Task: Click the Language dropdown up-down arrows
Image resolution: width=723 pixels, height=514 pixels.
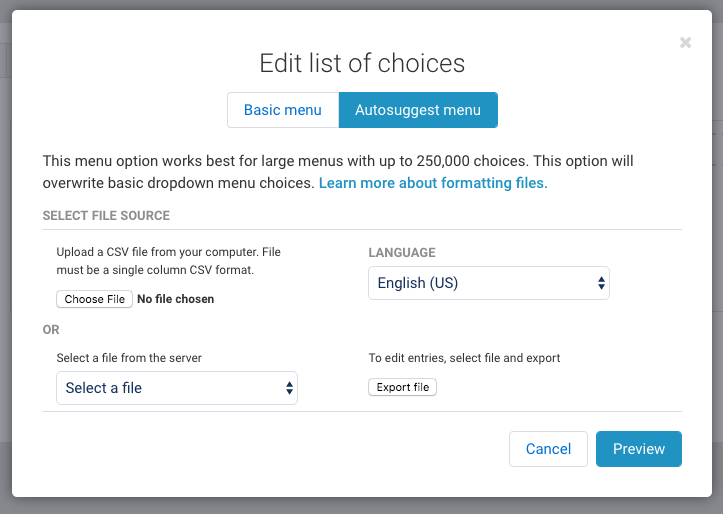Action: click(x=601, y=283)
